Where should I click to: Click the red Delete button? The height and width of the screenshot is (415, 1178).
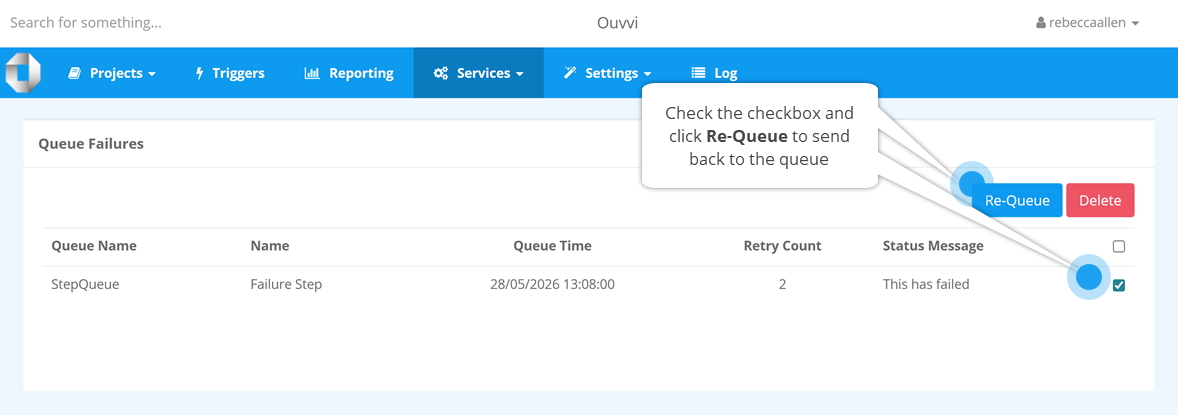coord(1100,201)
